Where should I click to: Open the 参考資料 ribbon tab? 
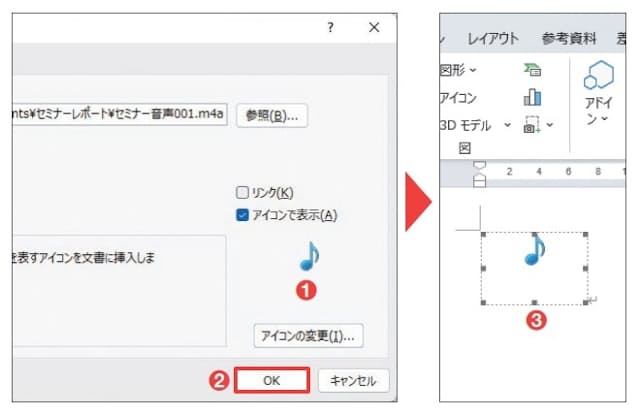click(x=569, y=38)
